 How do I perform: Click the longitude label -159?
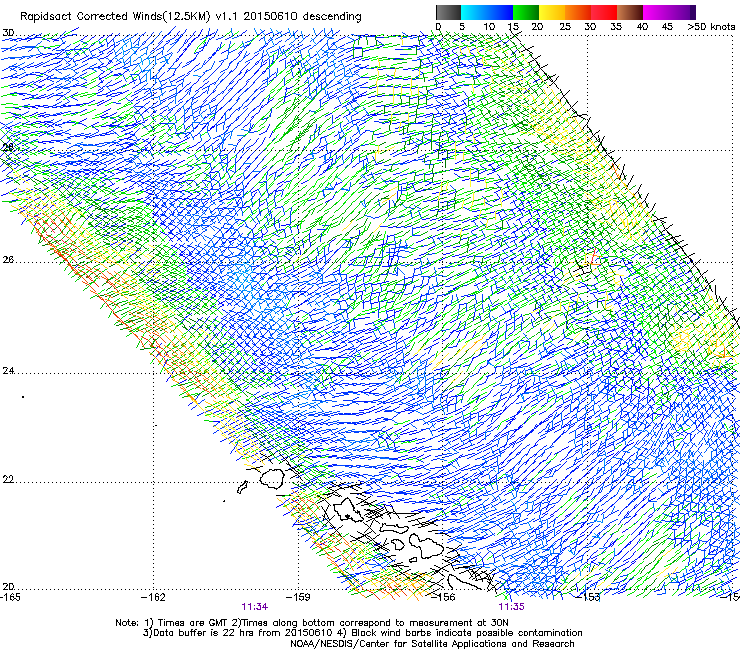click(x=298, y=597)
